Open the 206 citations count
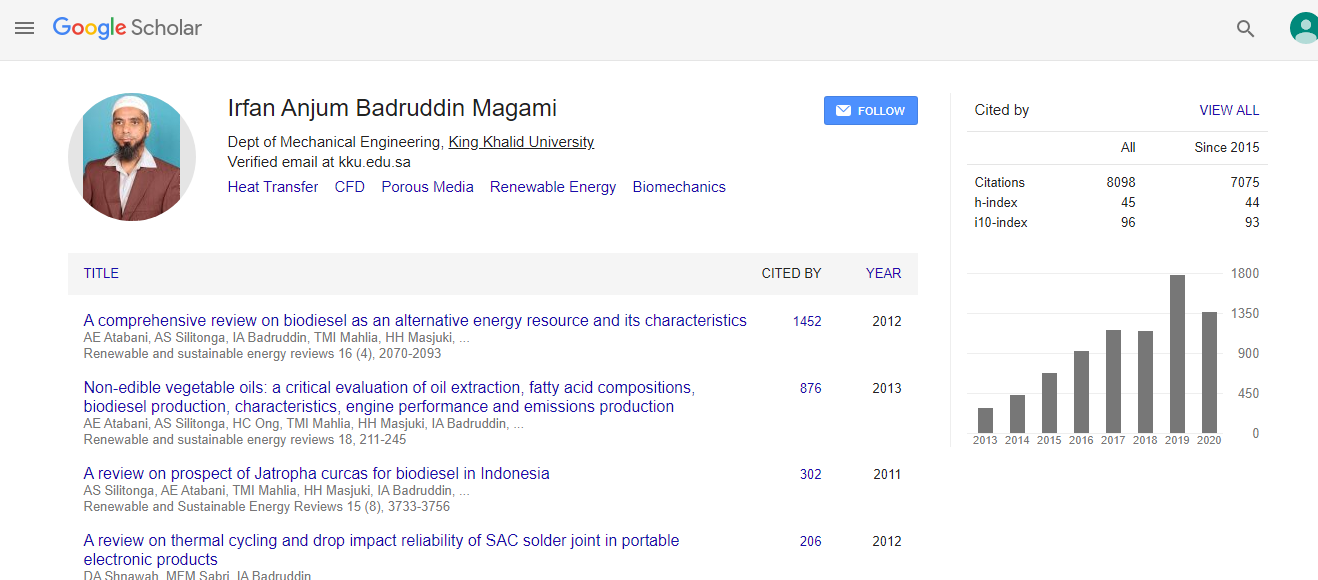This screenshot has width=1318, height=580. point(811,541)
